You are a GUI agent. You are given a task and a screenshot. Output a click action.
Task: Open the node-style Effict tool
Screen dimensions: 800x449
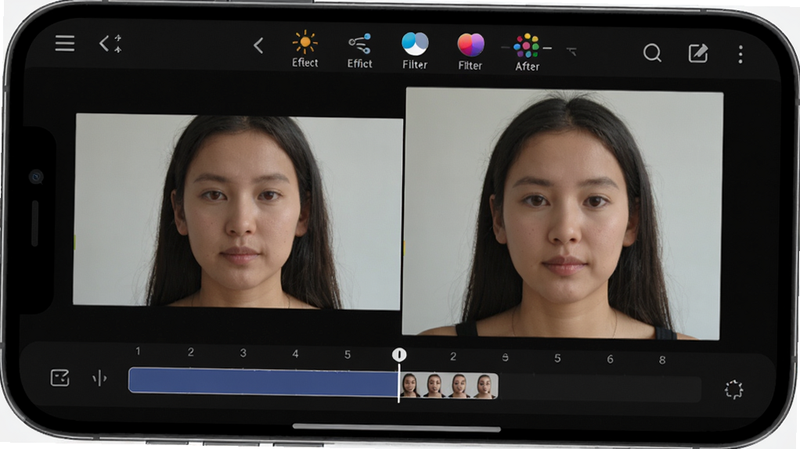pos(360,51)
